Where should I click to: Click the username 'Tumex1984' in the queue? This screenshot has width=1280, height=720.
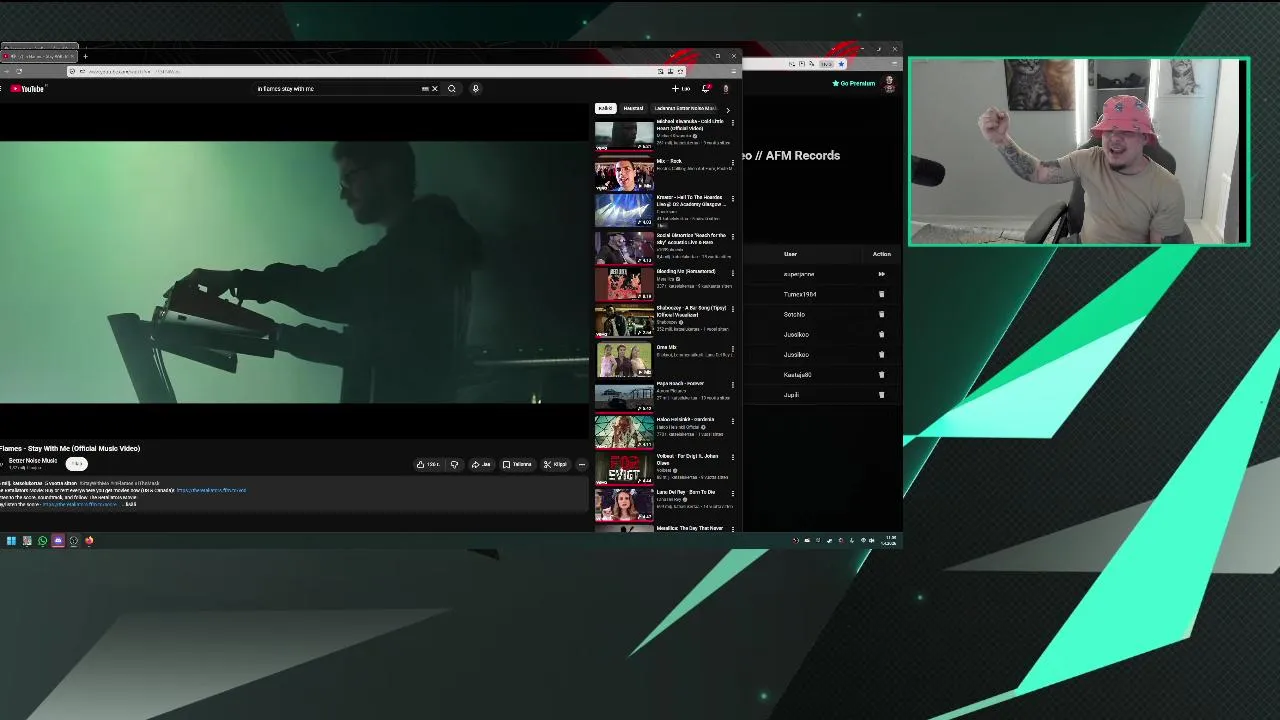pyautogui.click(x=800, y=294)
